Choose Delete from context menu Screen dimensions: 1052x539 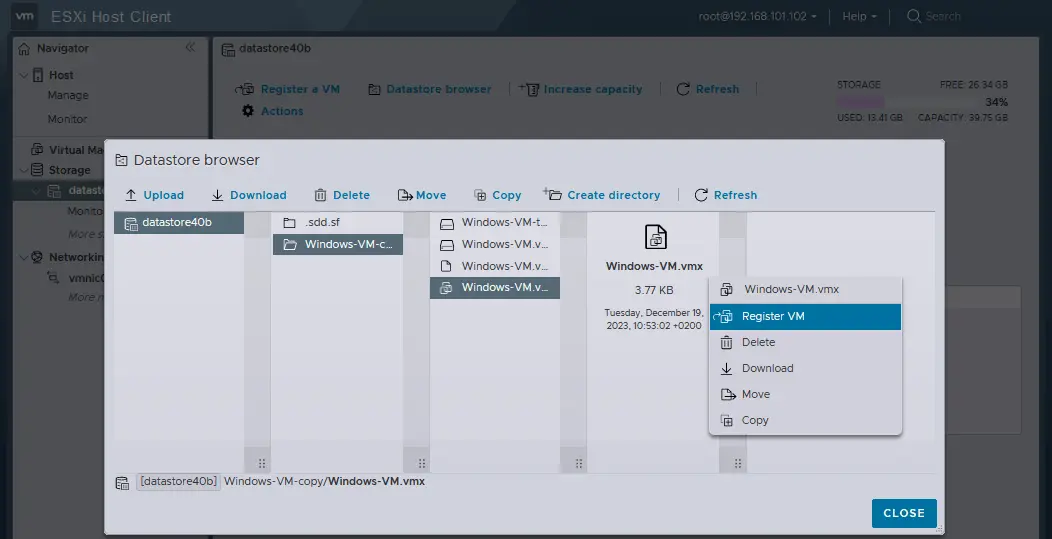(x=805, y=342)
